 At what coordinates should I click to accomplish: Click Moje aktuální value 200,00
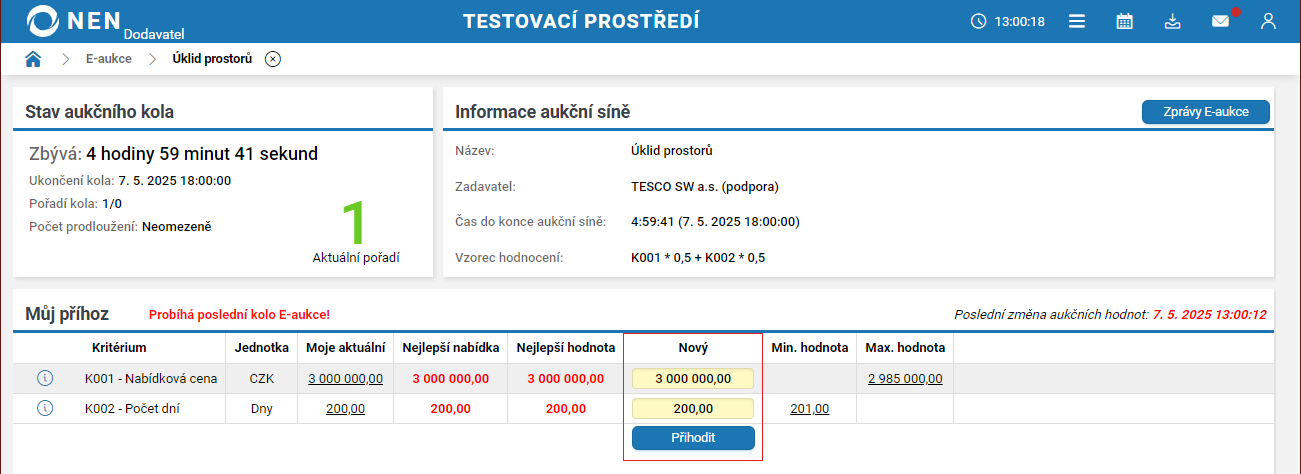pyautogui.click(x=345, y=409)
